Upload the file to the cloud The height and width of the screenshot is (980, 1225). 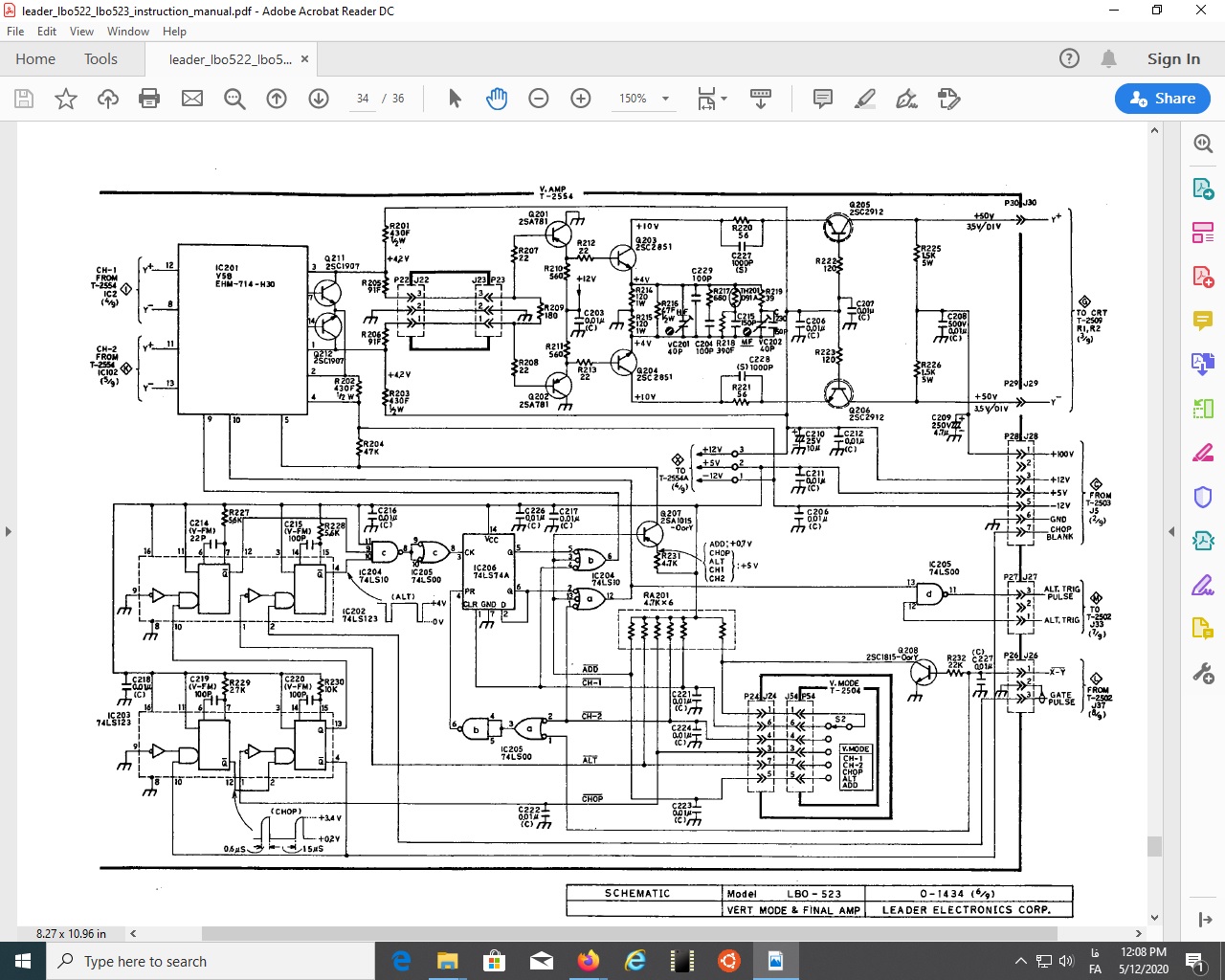108,99
